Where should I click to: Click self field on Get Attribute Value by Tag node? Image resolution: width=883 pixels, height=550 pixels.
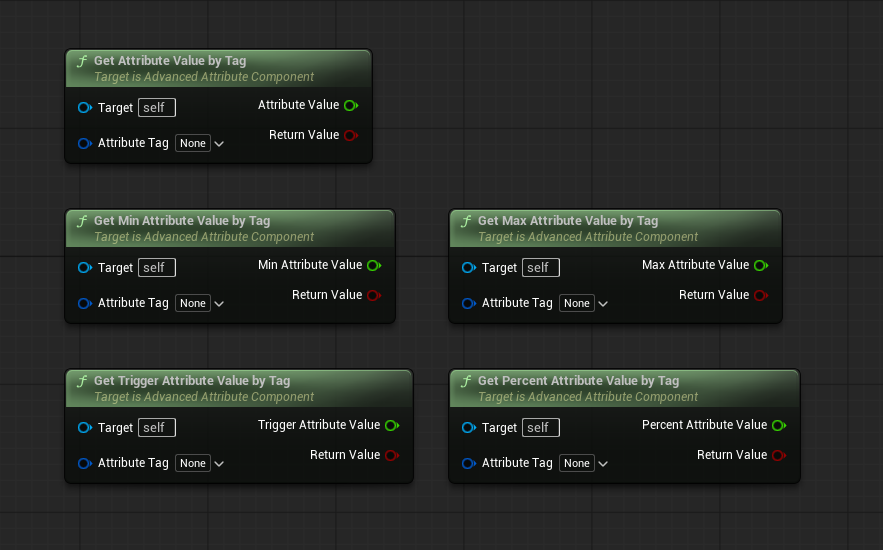click(x=157, y=108)
